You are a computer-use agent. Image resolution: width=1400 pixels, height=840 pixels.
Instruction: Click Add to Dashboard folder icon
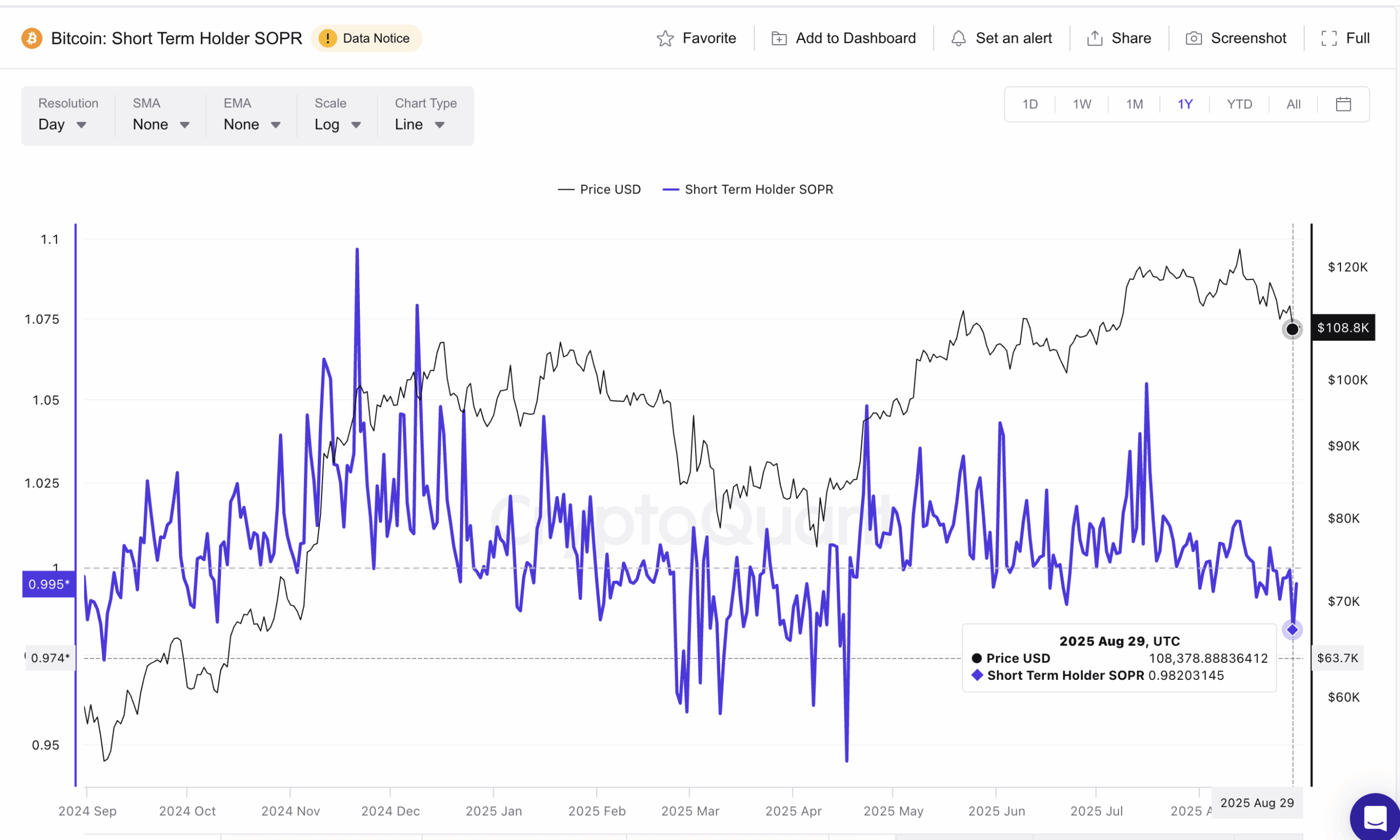point(779,38)
